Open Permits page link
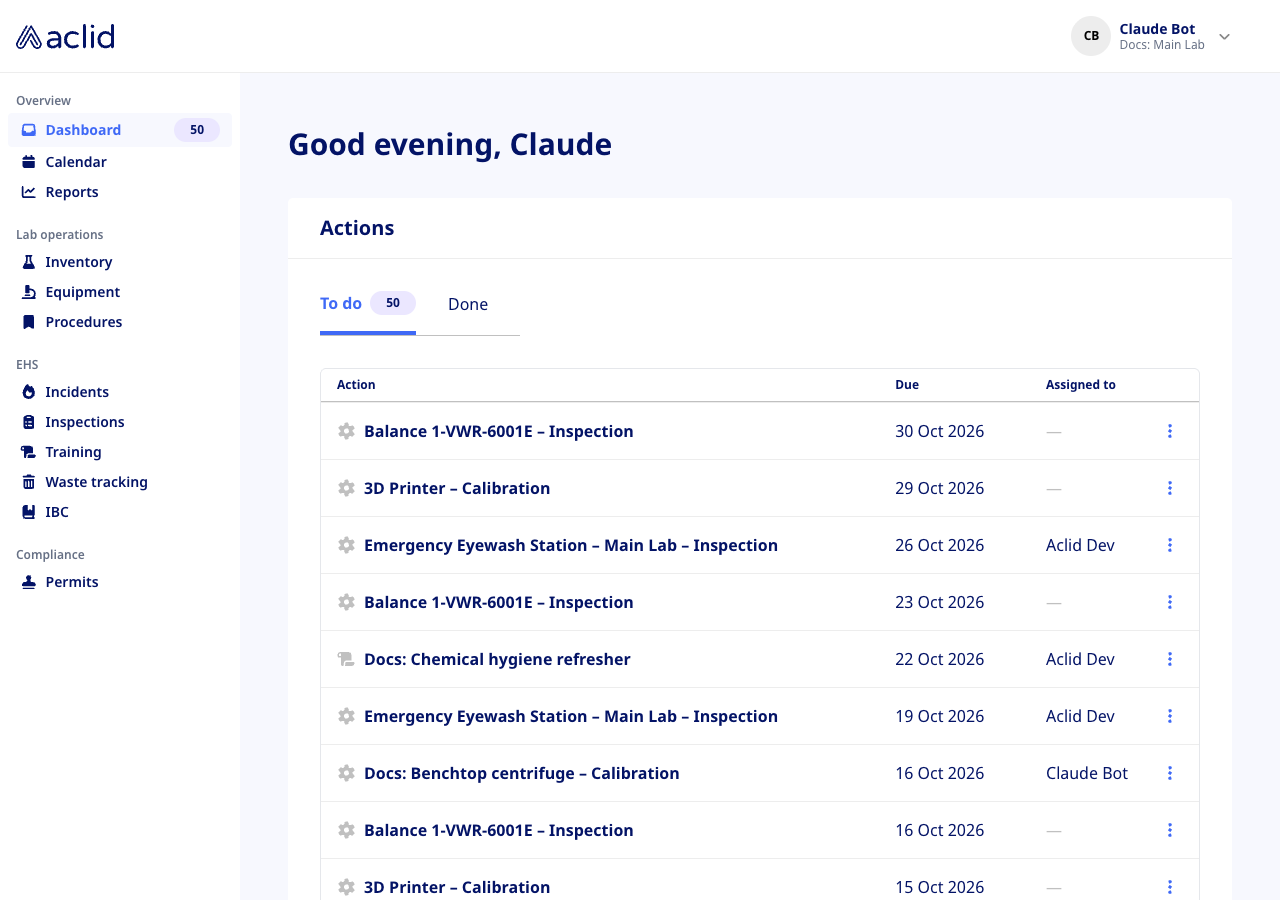Screen dimensions: 1280x900 click(x=72, y=582)
